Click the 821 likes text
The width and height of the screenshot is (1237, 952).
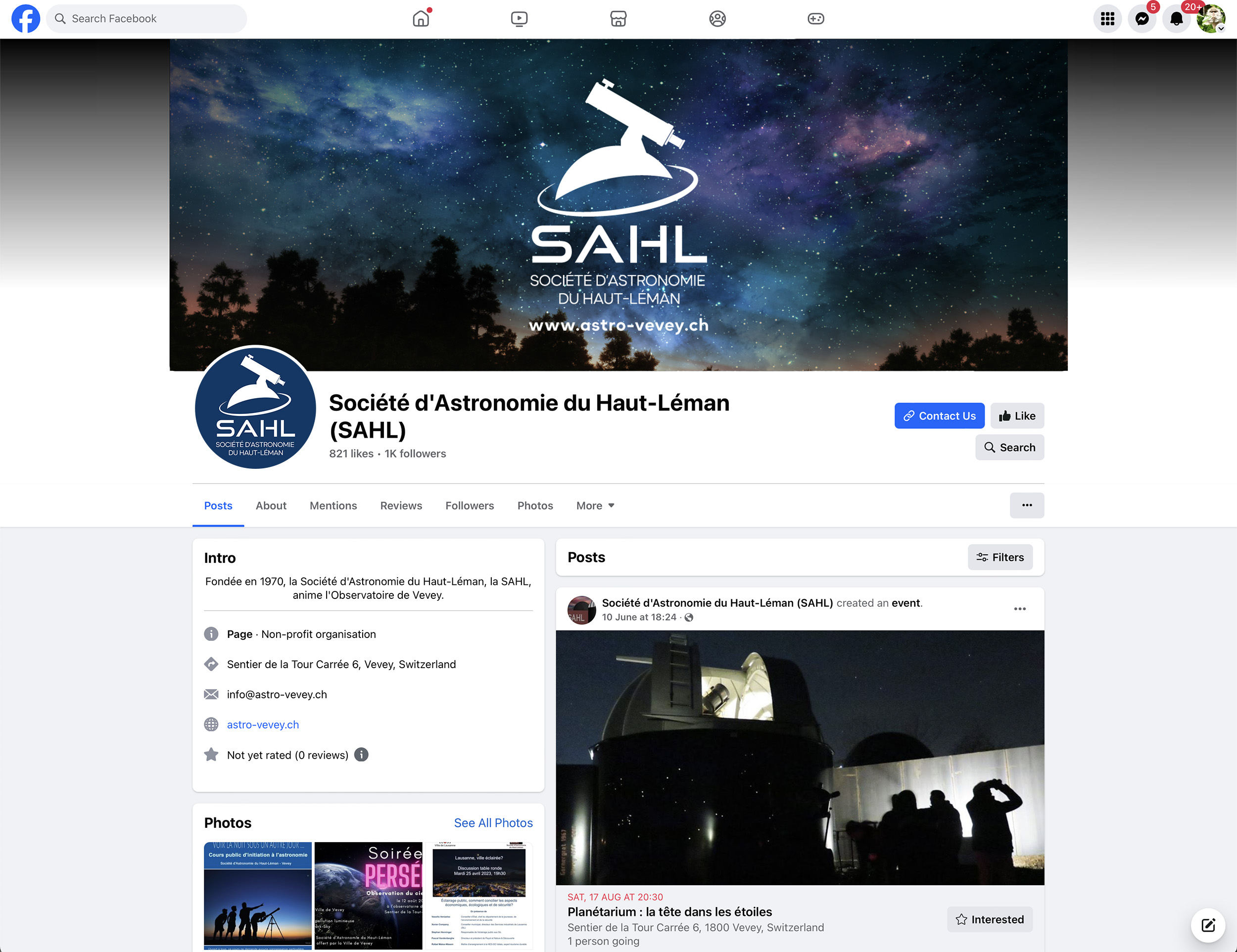(x=351, y=453)
